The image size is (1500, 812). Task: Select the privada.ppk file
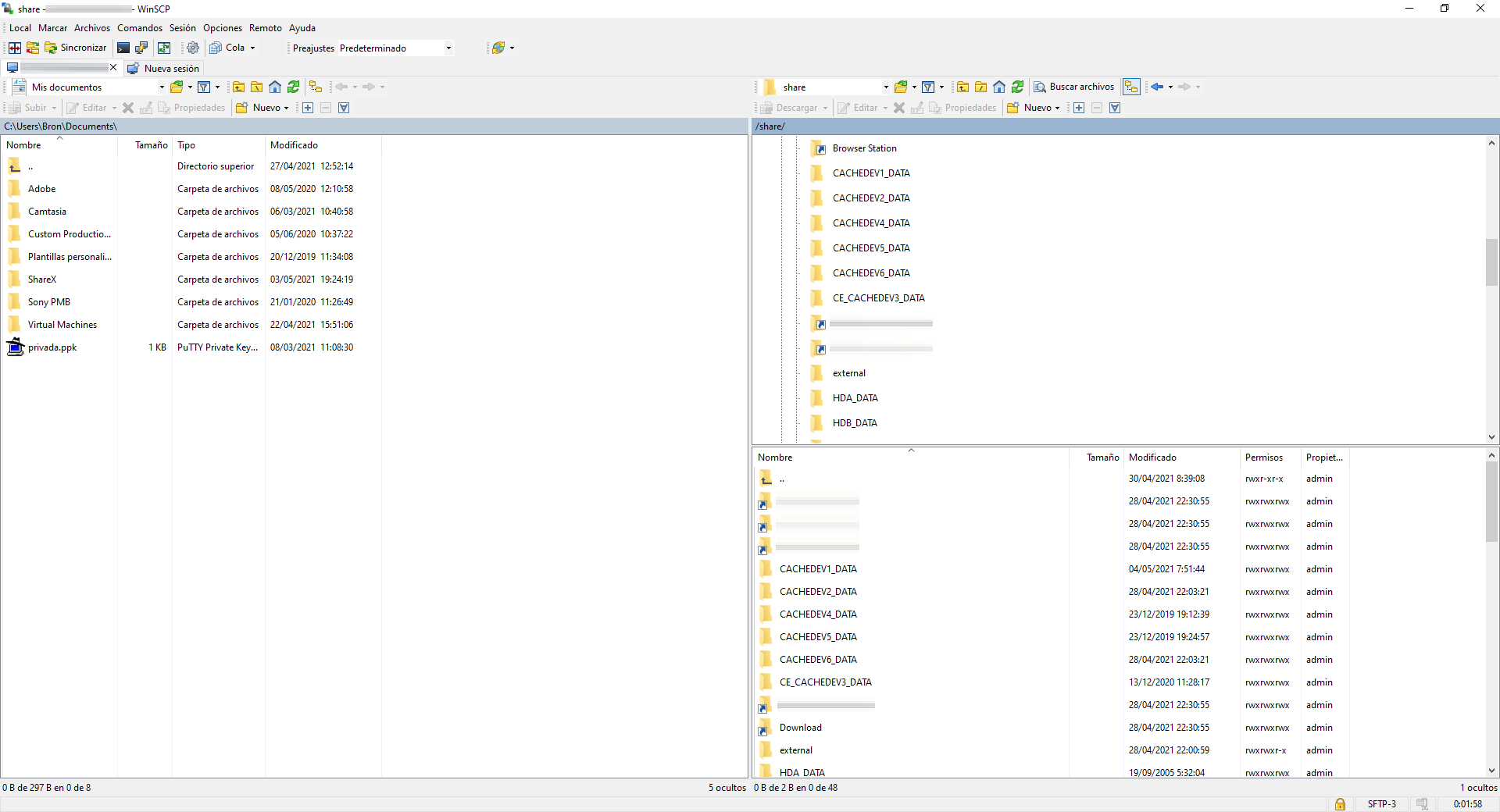pos(52,347)
